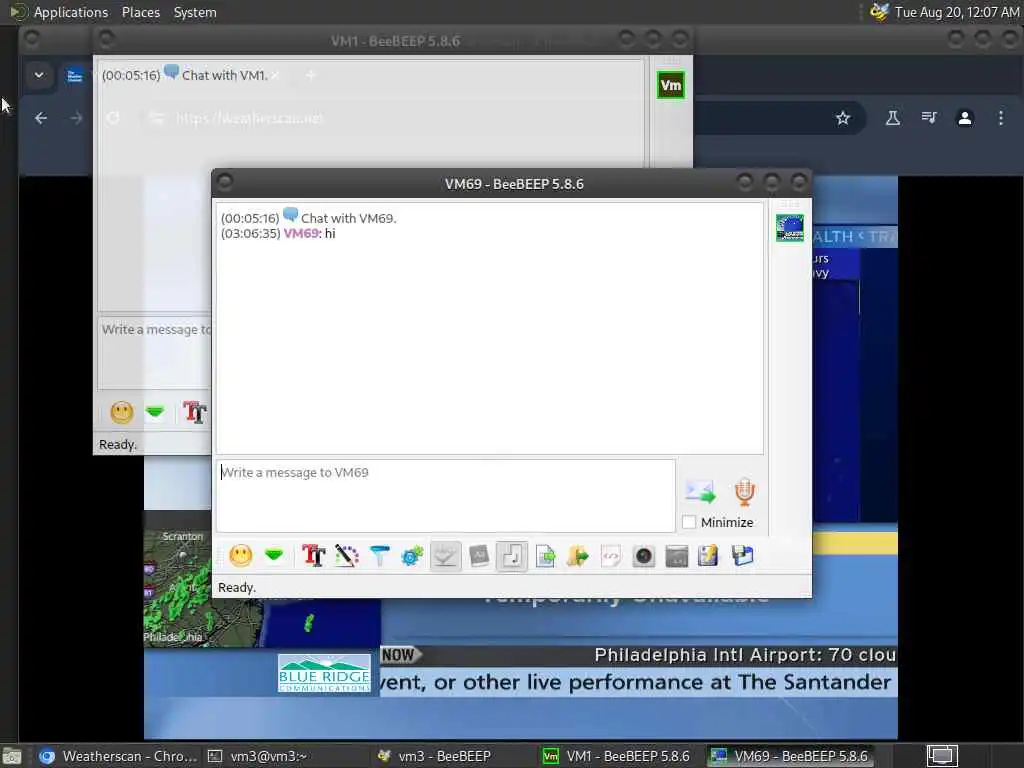Focus VM1 window message input field
The height and width of the screenshot is (768, 1024).
[155, 353]
